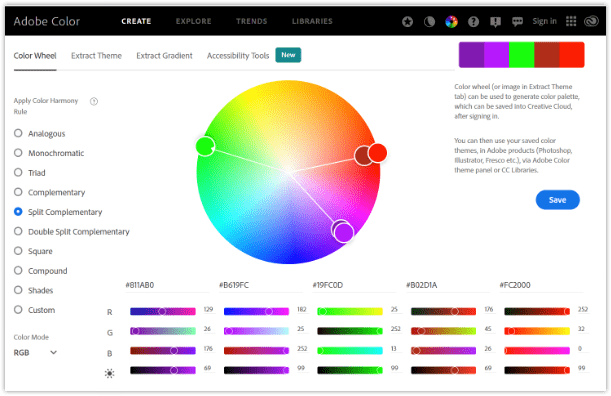This screenshot has height=396, width=611.
Task: Open the CREATE menu
Action: [136, 21]
